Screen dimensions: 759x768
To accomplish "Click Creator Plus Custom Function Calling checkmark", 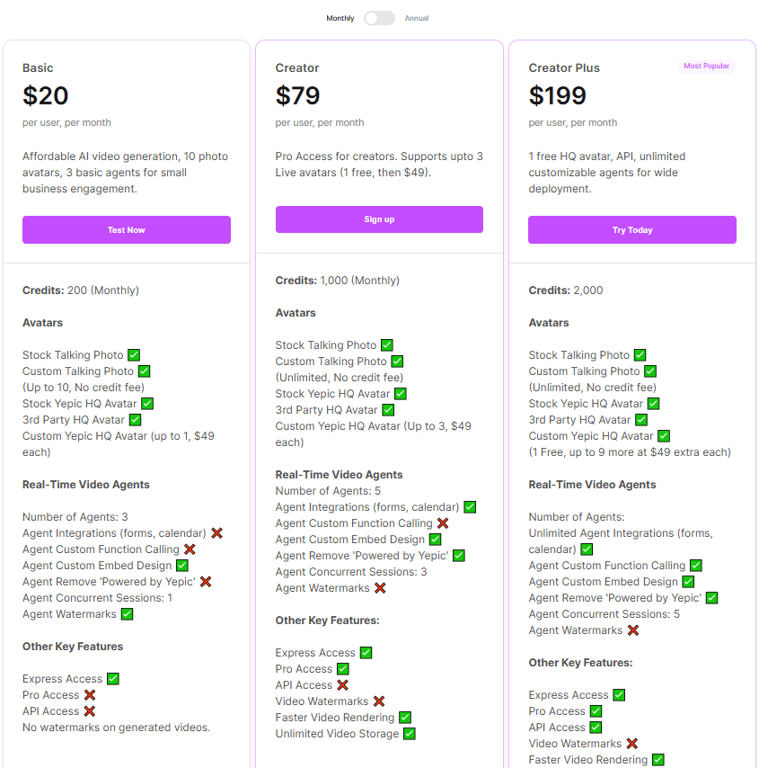I will coord(696,565).
